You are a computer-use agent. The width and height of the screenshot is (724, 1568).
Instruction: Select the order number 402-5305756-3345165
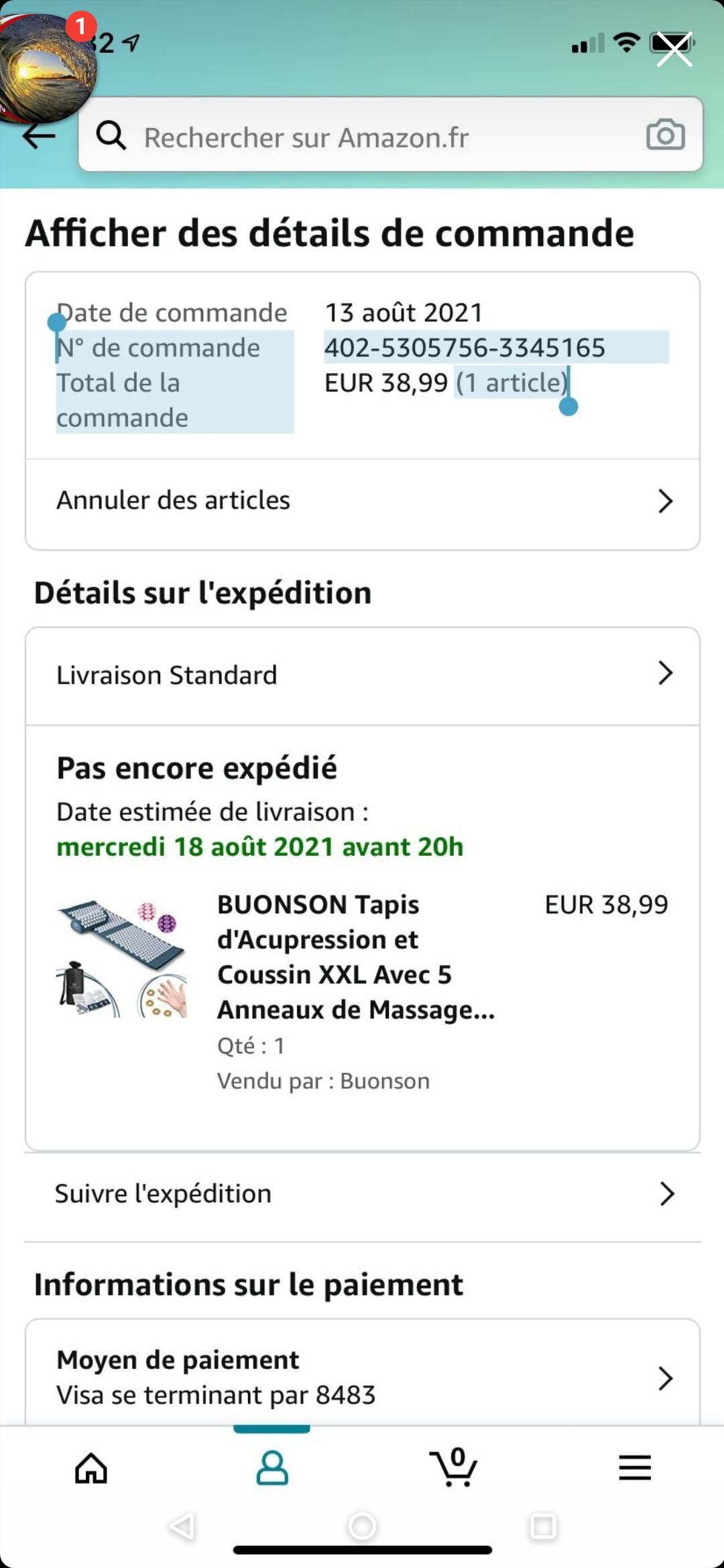(465, 348)
